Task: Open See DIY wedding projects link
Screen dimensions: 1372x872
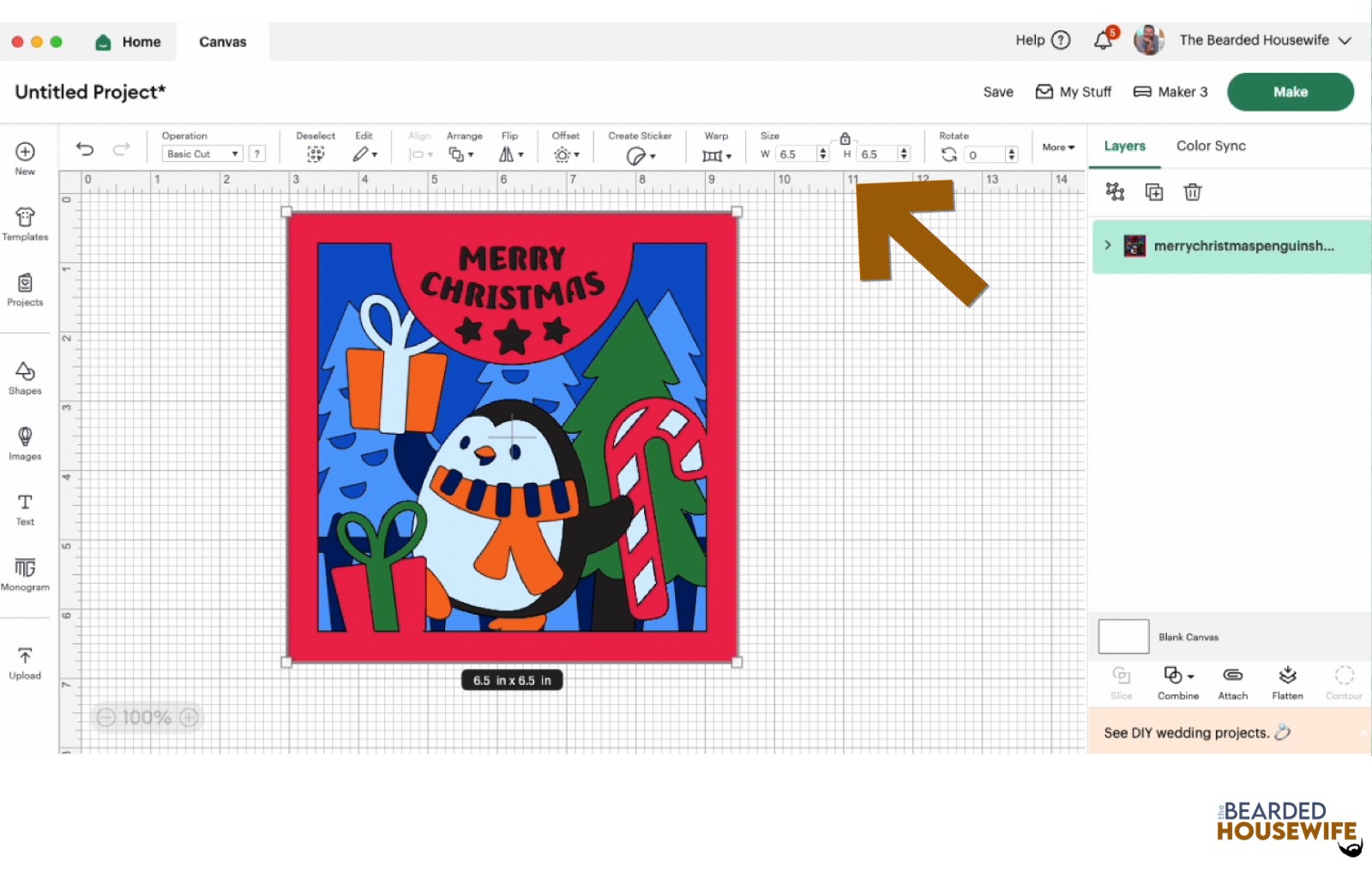Action: [1197, 732]
